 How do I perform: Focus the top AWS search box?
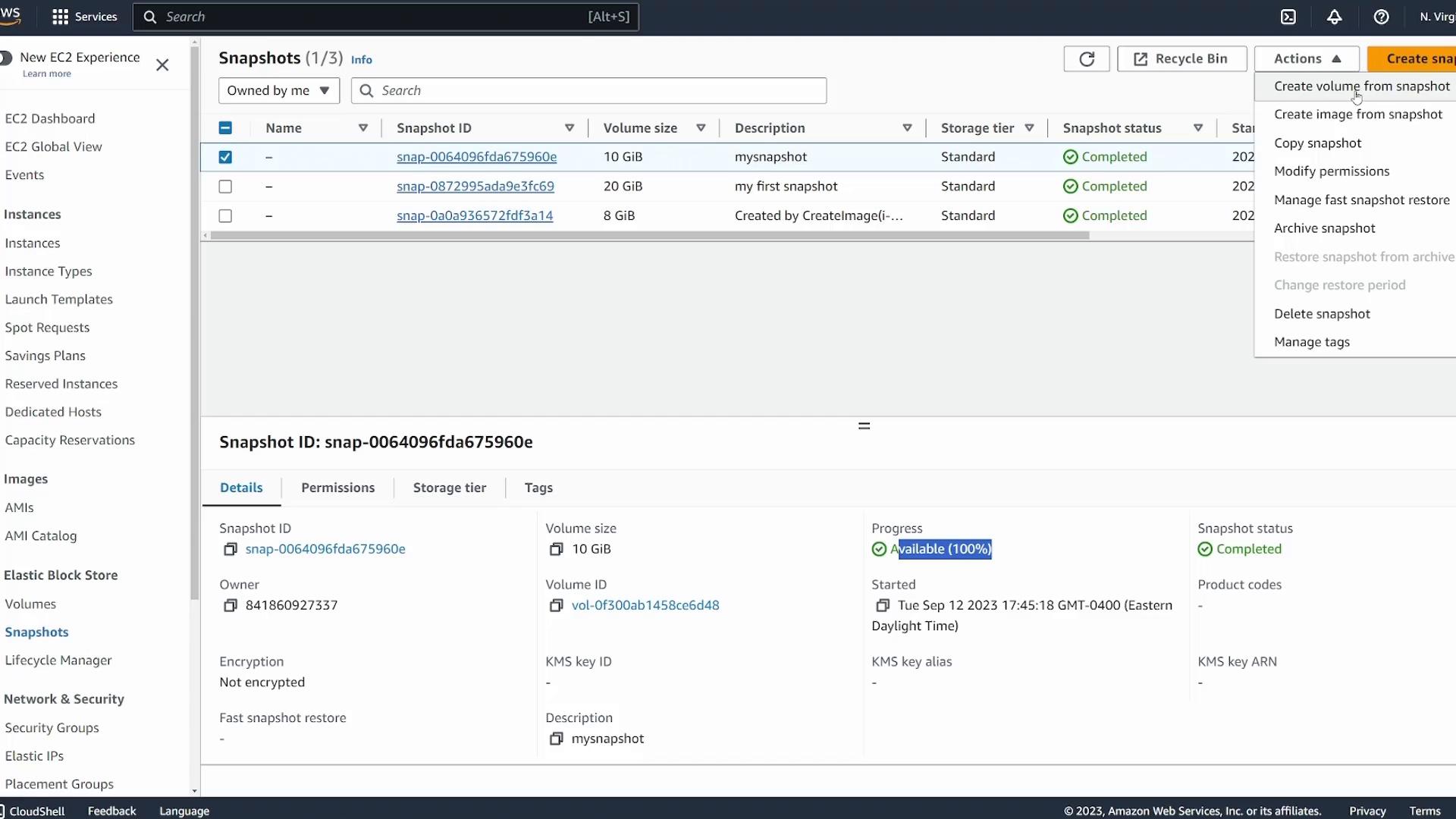click(385, 17)
